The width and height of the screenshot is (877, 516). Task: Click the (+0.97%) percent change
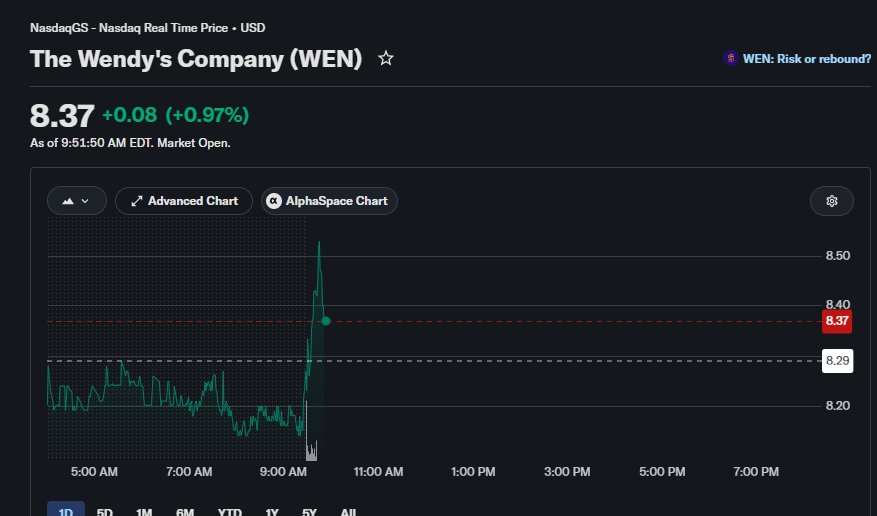pos(207,115)
